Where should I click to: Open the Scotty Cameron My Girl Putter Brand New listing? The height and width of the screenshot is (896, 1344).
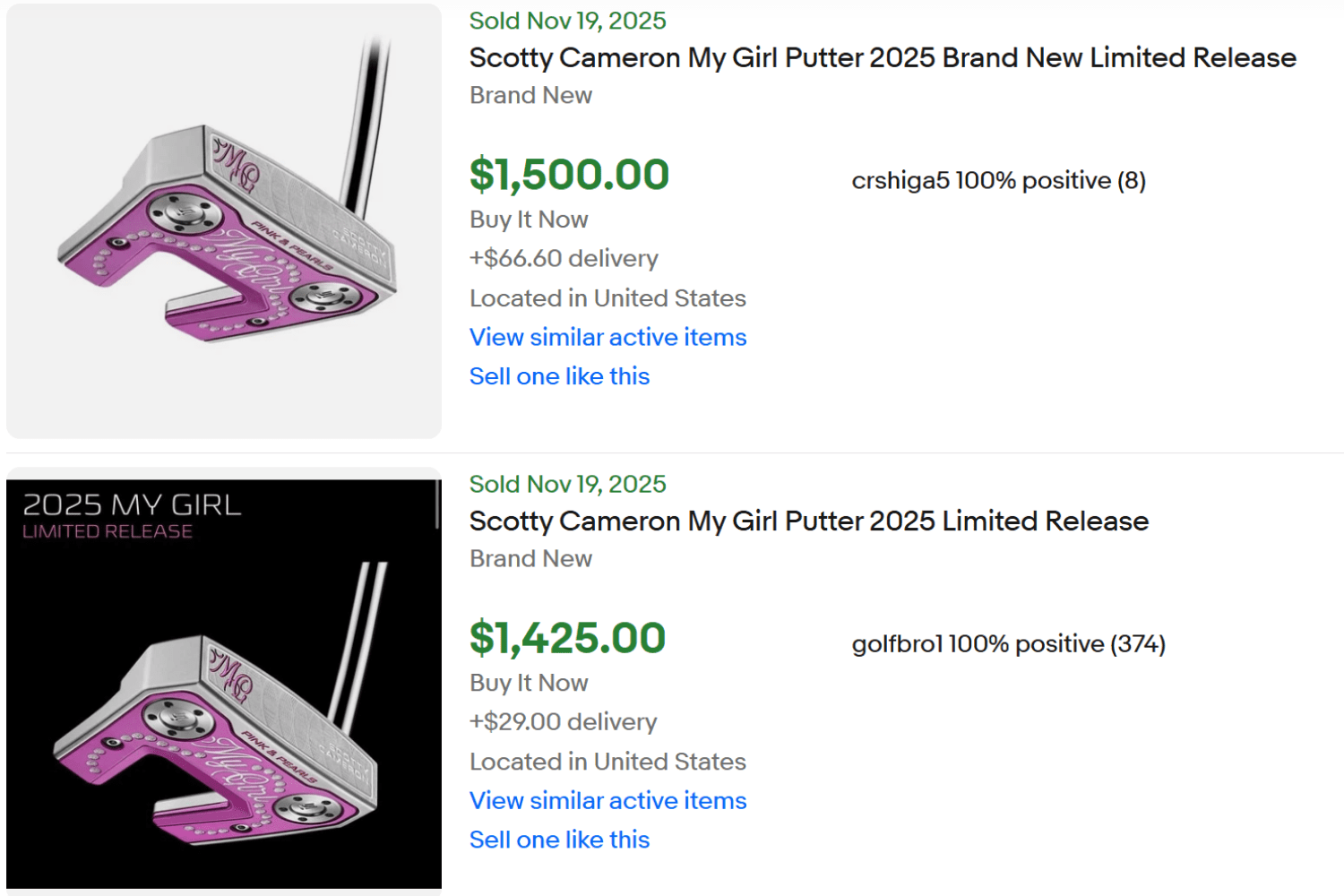click(882, 57)
